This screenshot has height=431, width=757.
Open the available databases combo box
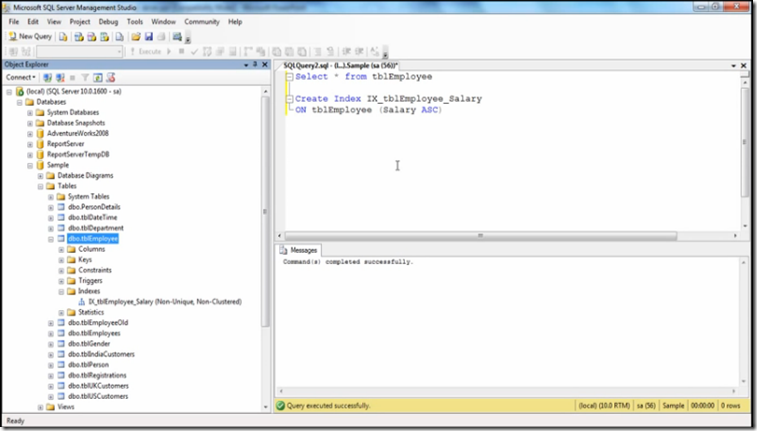click(x=79, y=51)
